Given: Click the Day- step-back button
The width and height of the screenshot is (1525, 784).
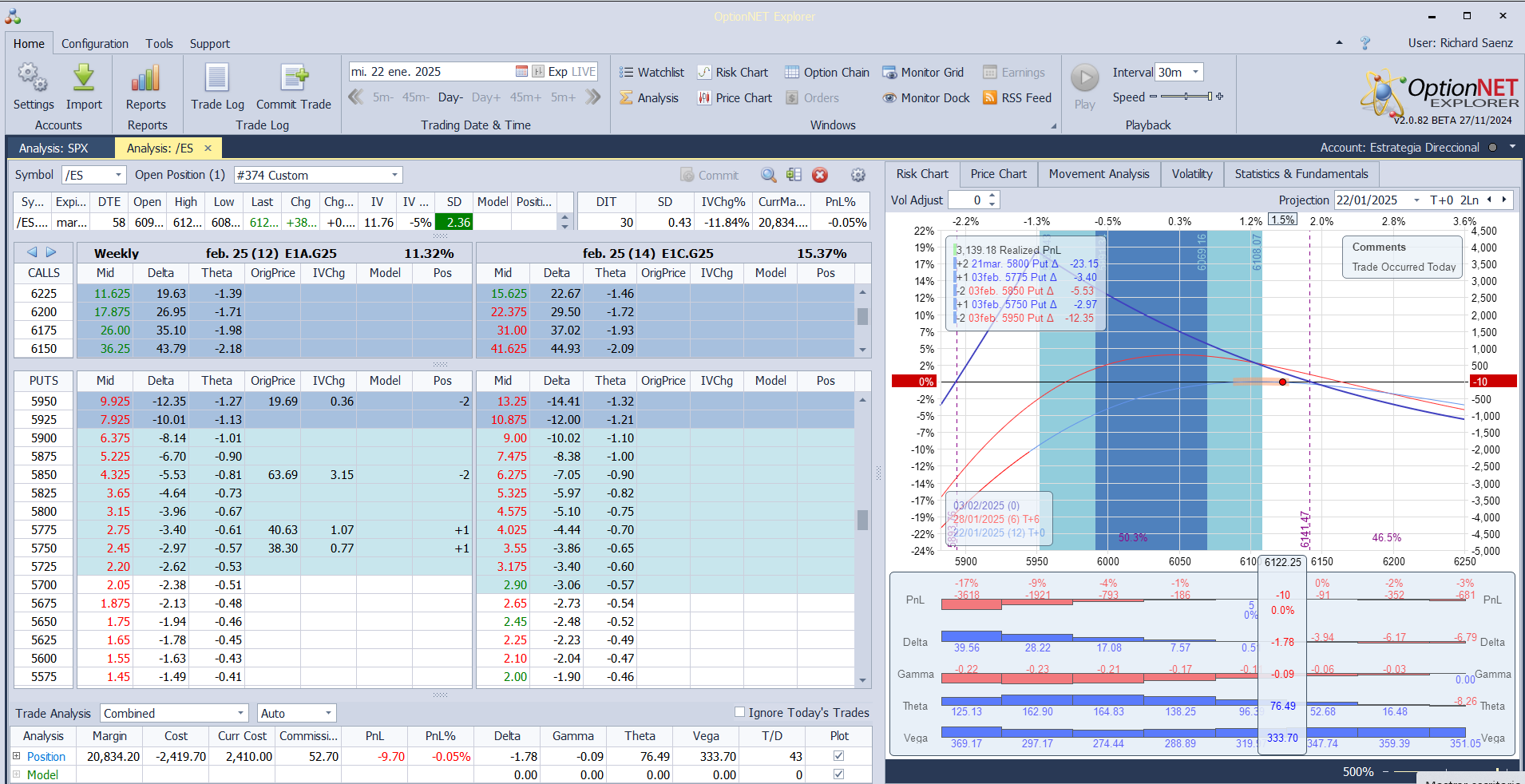Looking at the screenshot, I should pos(450,97).
